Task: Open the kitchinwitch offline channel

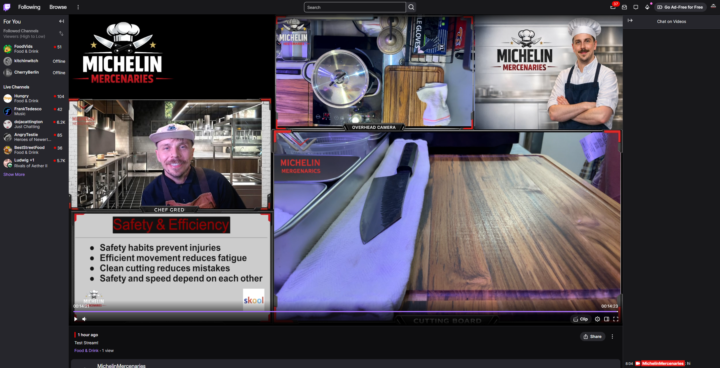Action: click(34, 61)
